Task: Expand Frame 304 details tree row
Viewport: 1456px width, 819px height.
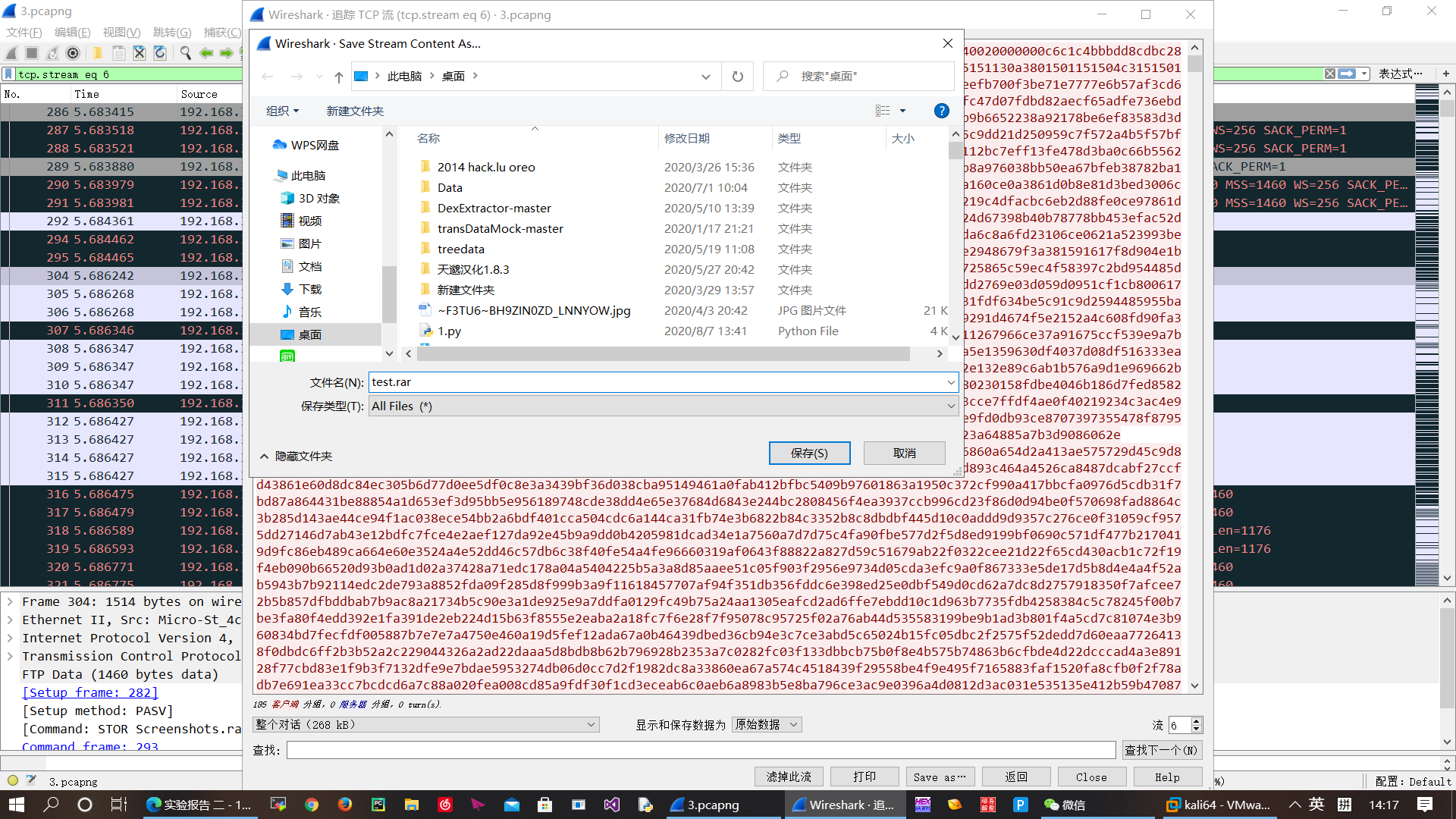Action: [10, 601]
